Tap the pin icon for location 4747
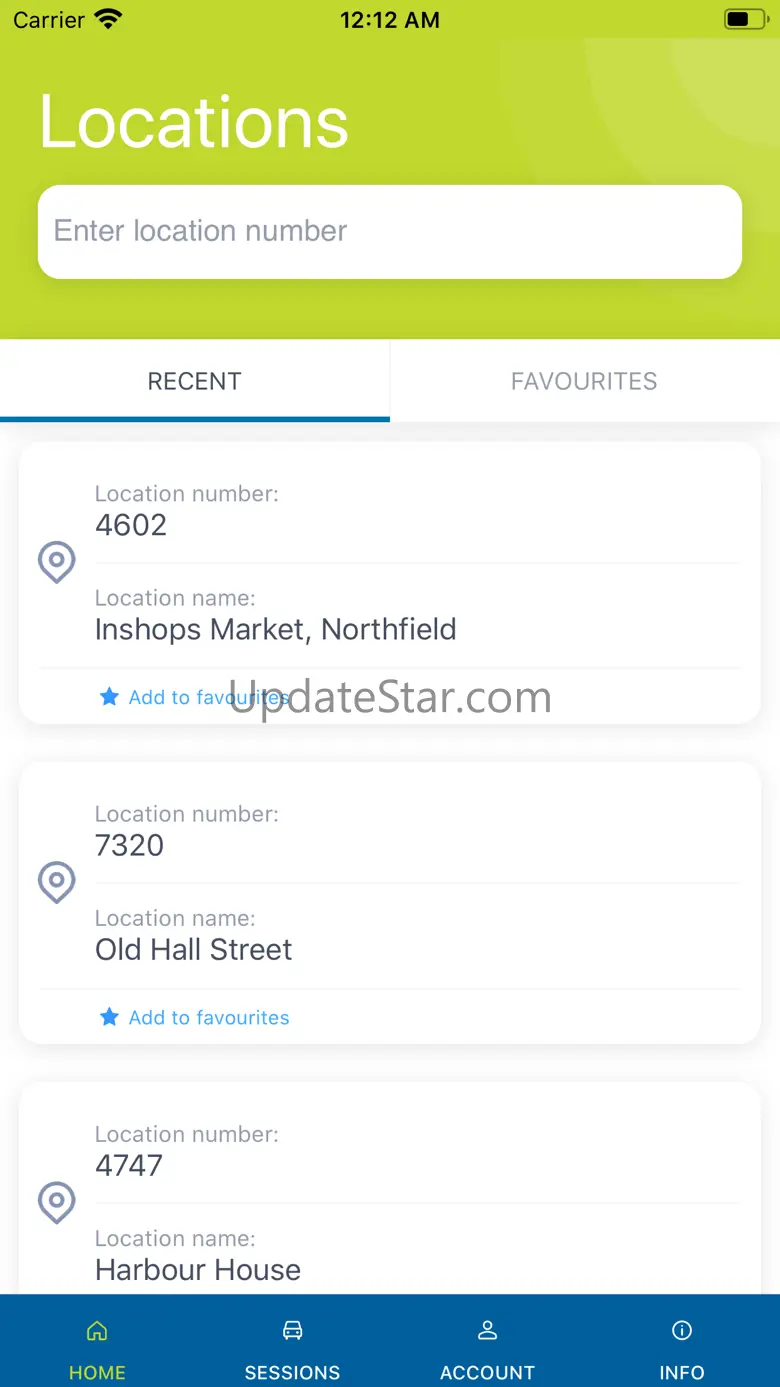Screen dimensions: 780x1387 (57, 1202)
